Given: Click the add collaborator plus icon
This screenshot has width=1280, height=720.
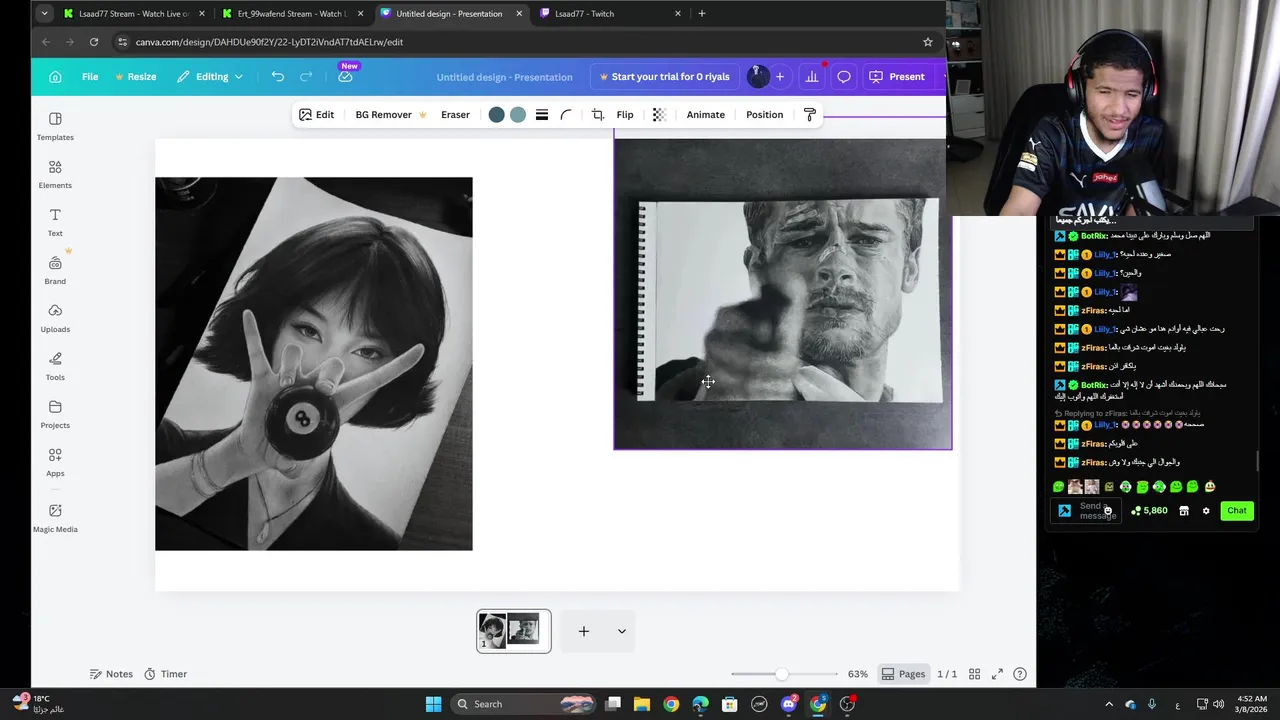Looking at the screenshot, I should (x=779, y=77).
